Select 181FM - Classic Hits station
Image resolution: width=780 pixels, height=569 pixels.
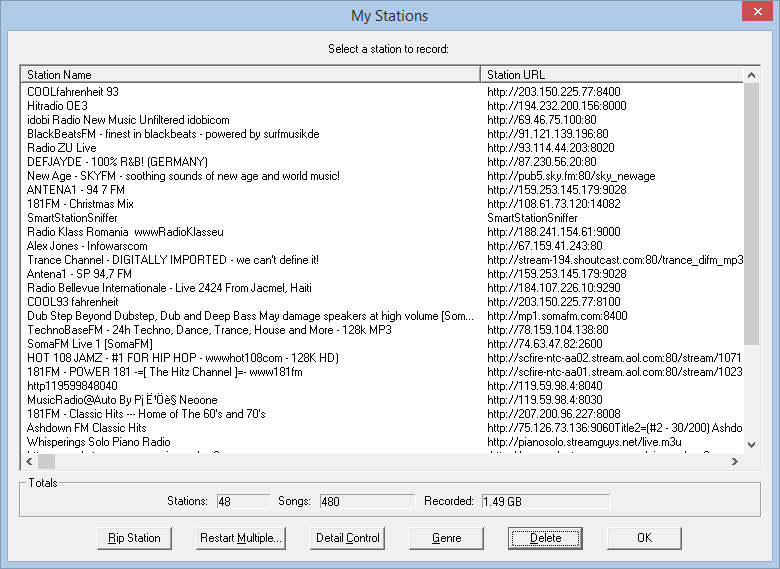(146, 414)
